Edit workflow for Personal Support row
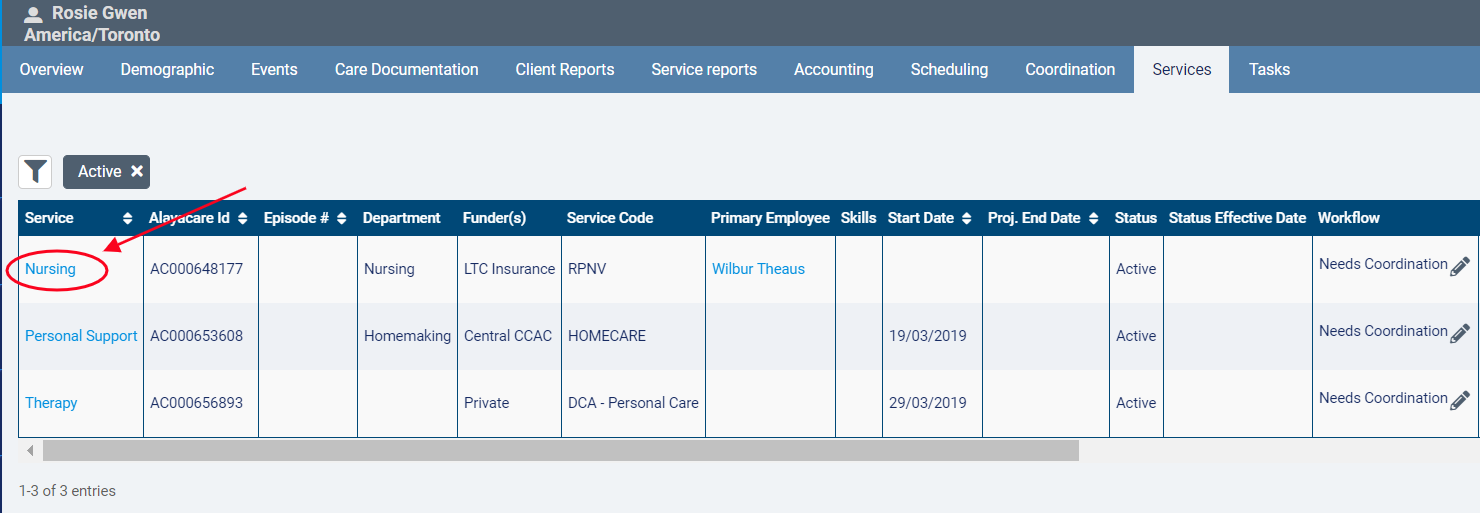 point(1459,333)
